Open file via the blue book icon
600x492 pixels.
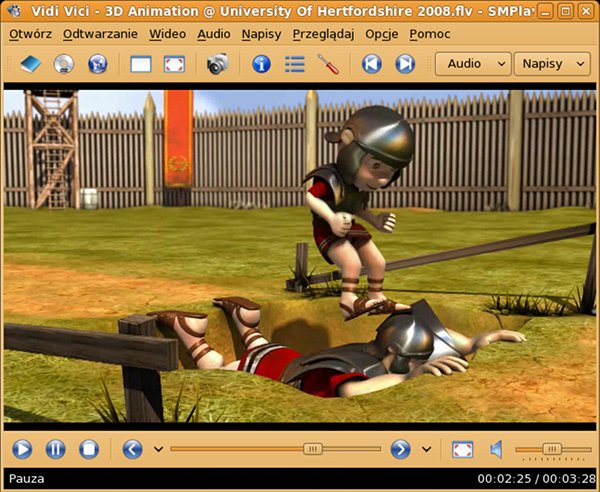[31, 64]
